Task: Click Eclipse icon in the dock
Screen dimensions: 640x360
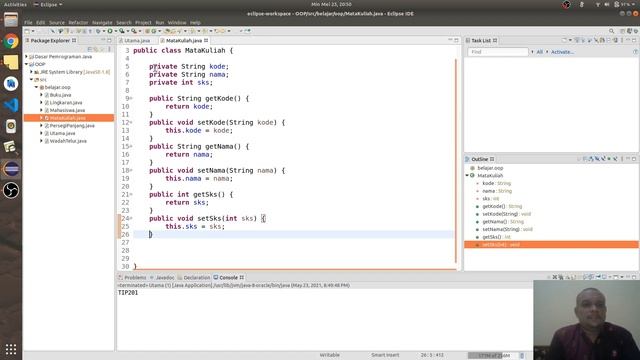Action: click(x=11, y=169)
